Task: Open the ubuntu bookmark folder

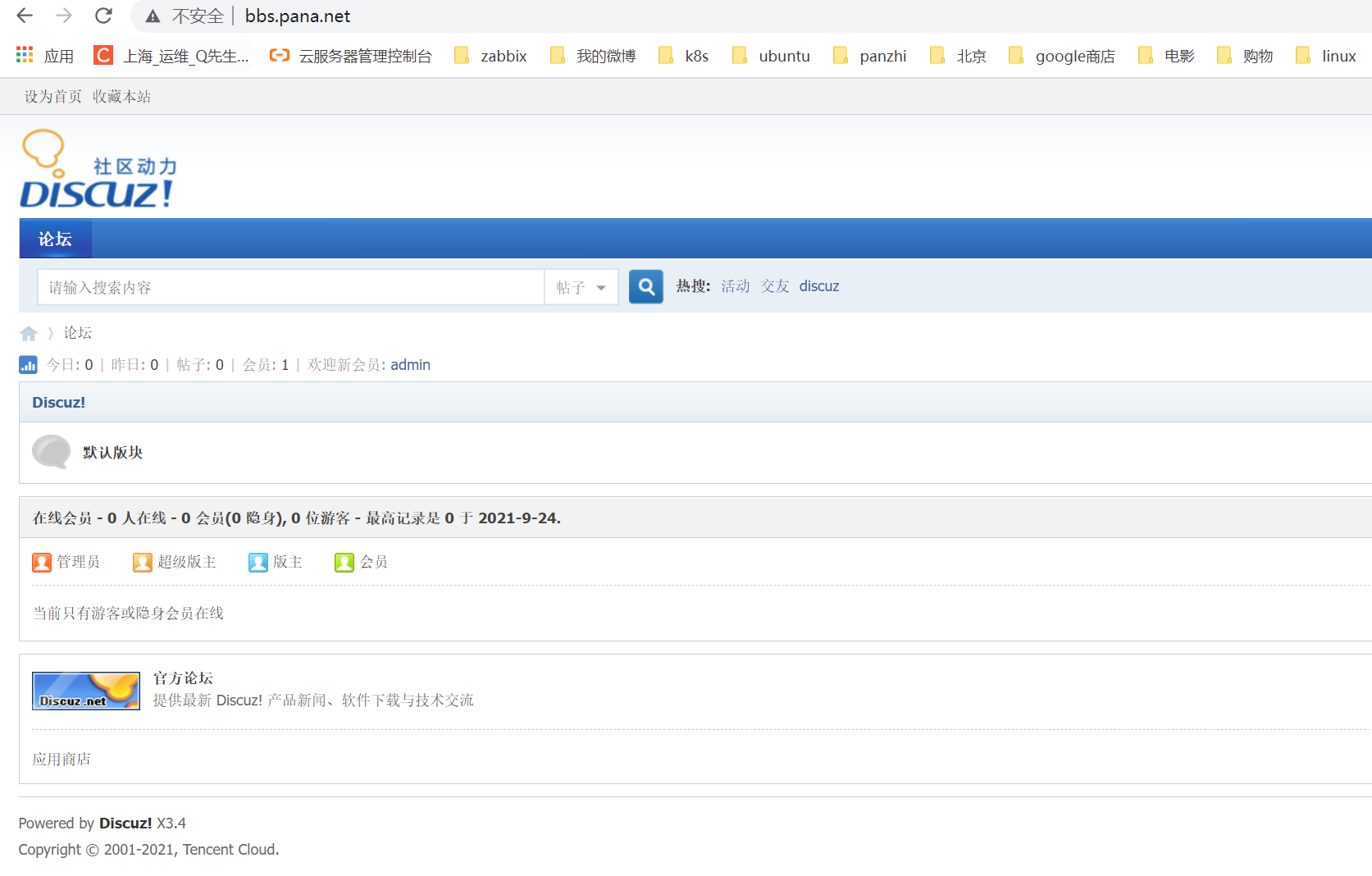Action: (x=771, y=56)
